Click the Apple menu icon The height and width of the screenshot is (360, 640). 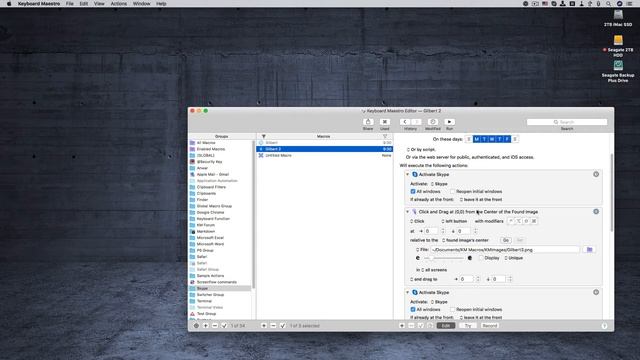click(x=9, y=4)
